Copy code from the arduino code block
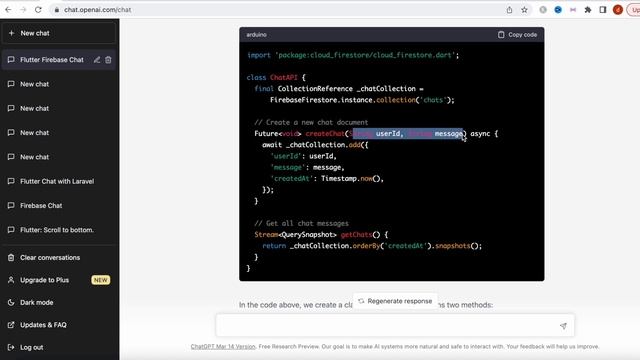The width and height of the screenshot is (640, 360). click(x=517, y=35)
